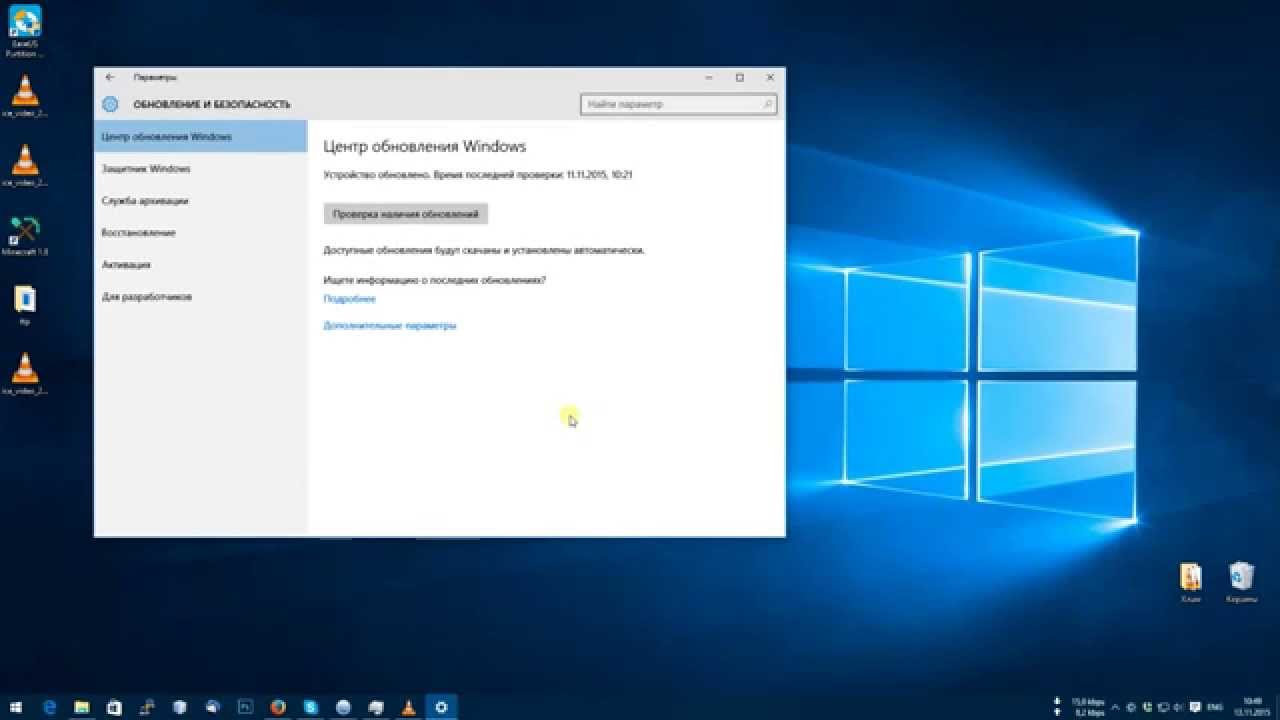Open the Подробнее link

point(349,299)
